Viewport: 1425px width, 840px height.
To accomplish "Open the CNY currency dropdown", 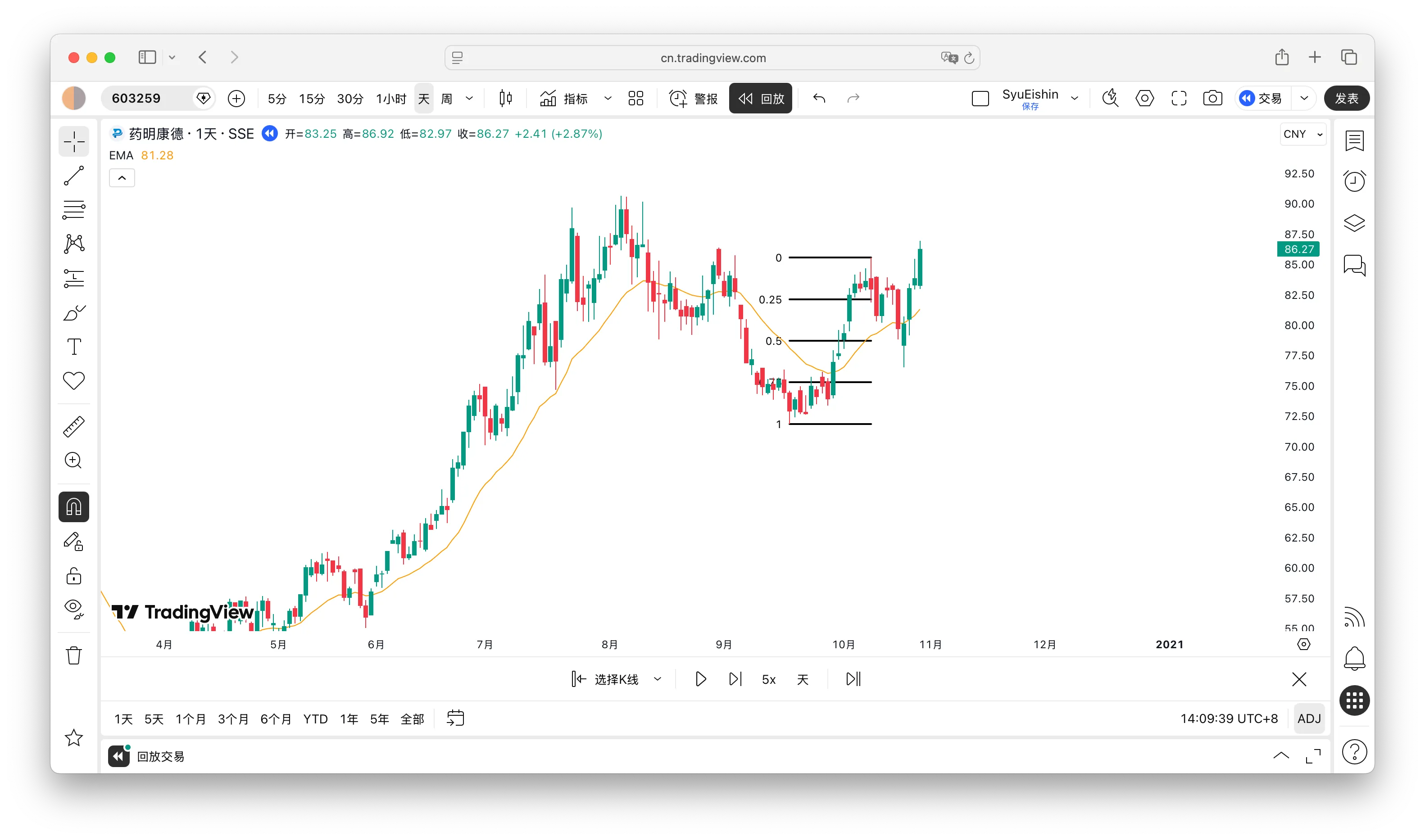I will coord(1302,134).
